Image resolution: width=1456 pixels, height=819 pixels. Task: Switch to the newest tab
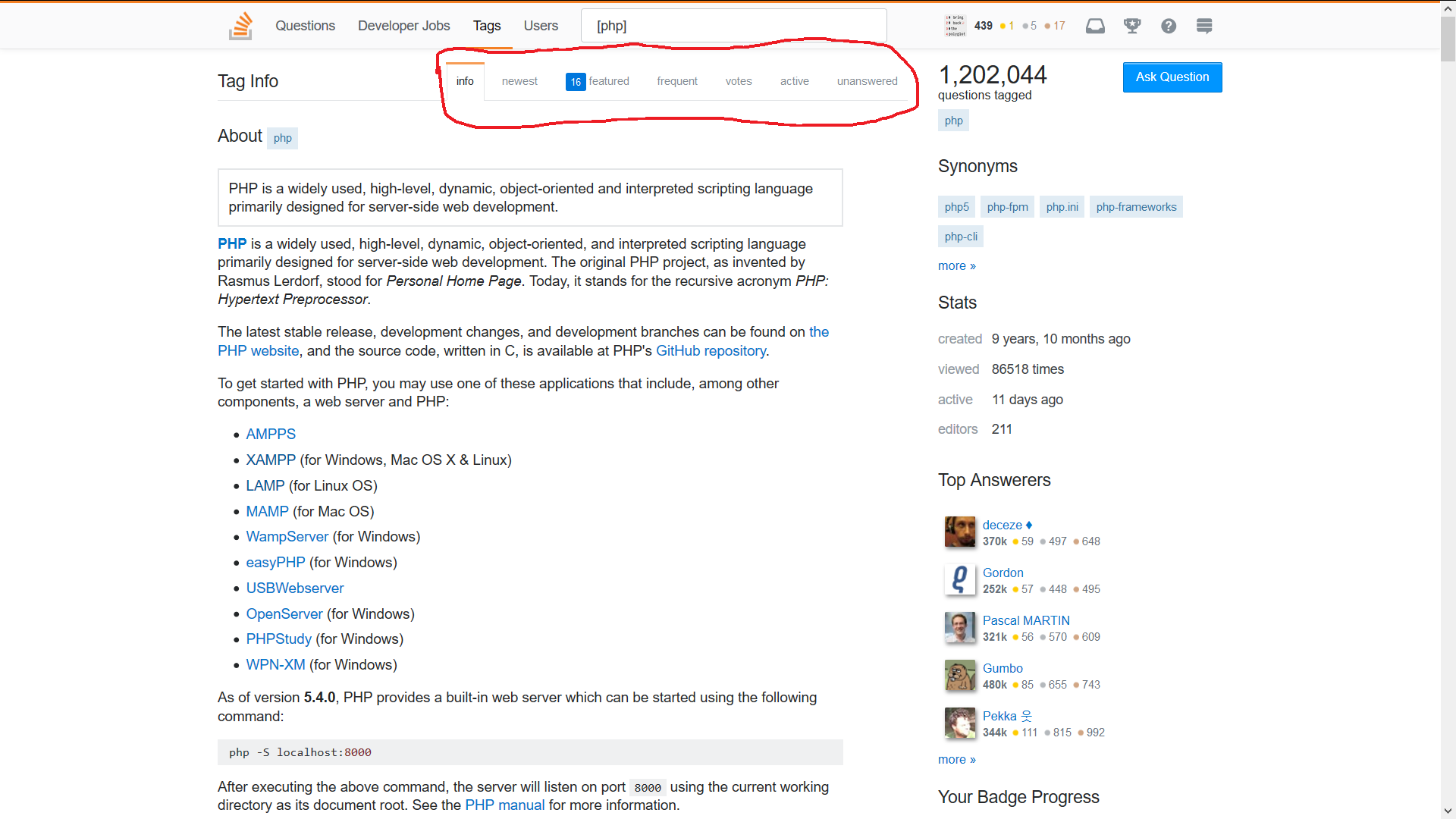coord(519,81)
